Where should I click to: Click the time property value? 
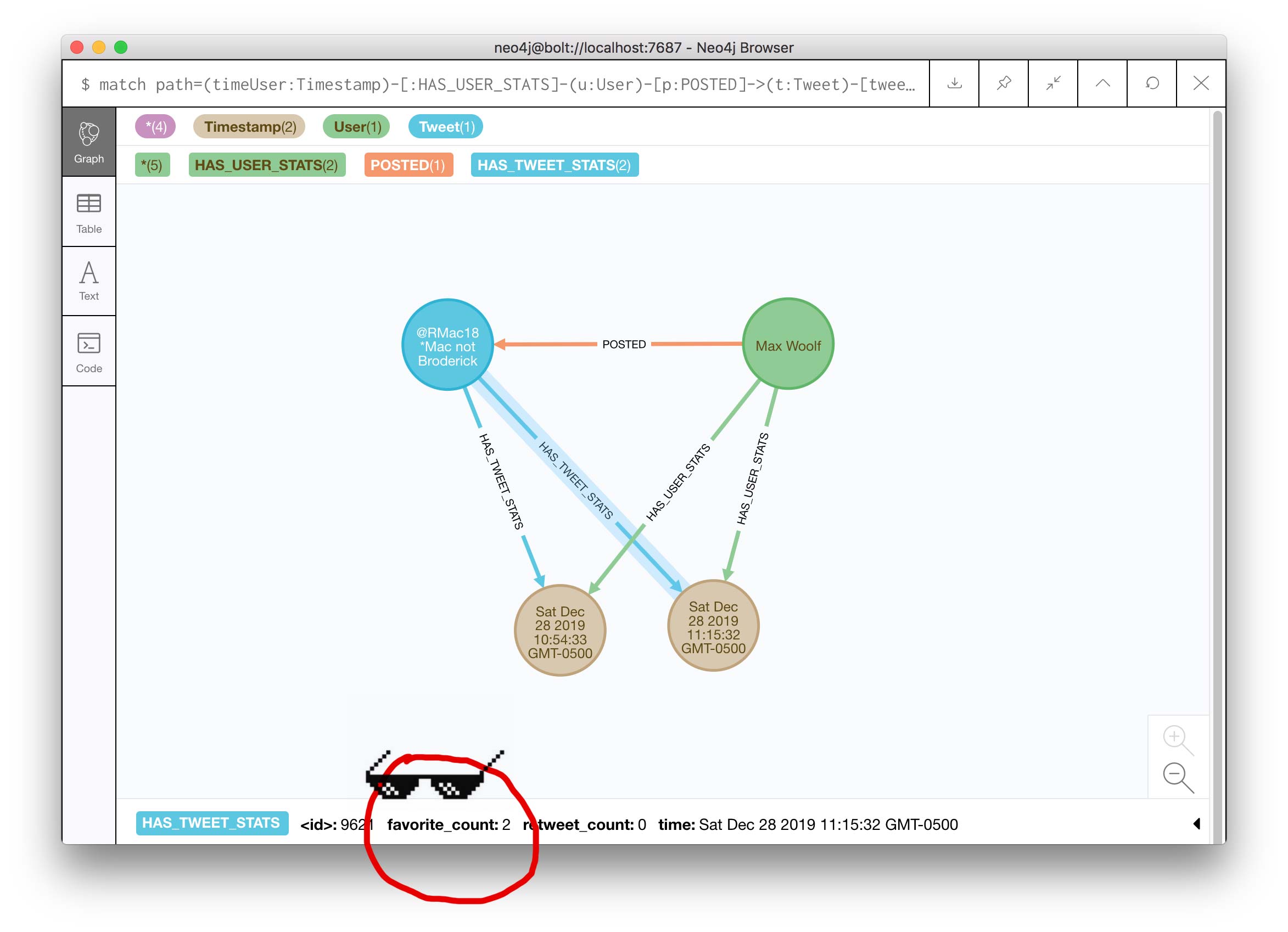(828, 825)
